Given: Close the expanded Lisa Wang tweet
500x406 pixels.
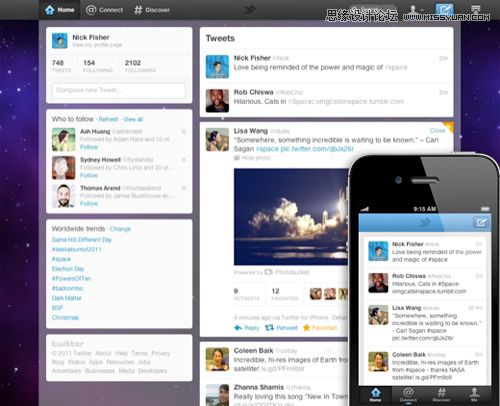Looking at the screenshot, I should click(437, 130).
